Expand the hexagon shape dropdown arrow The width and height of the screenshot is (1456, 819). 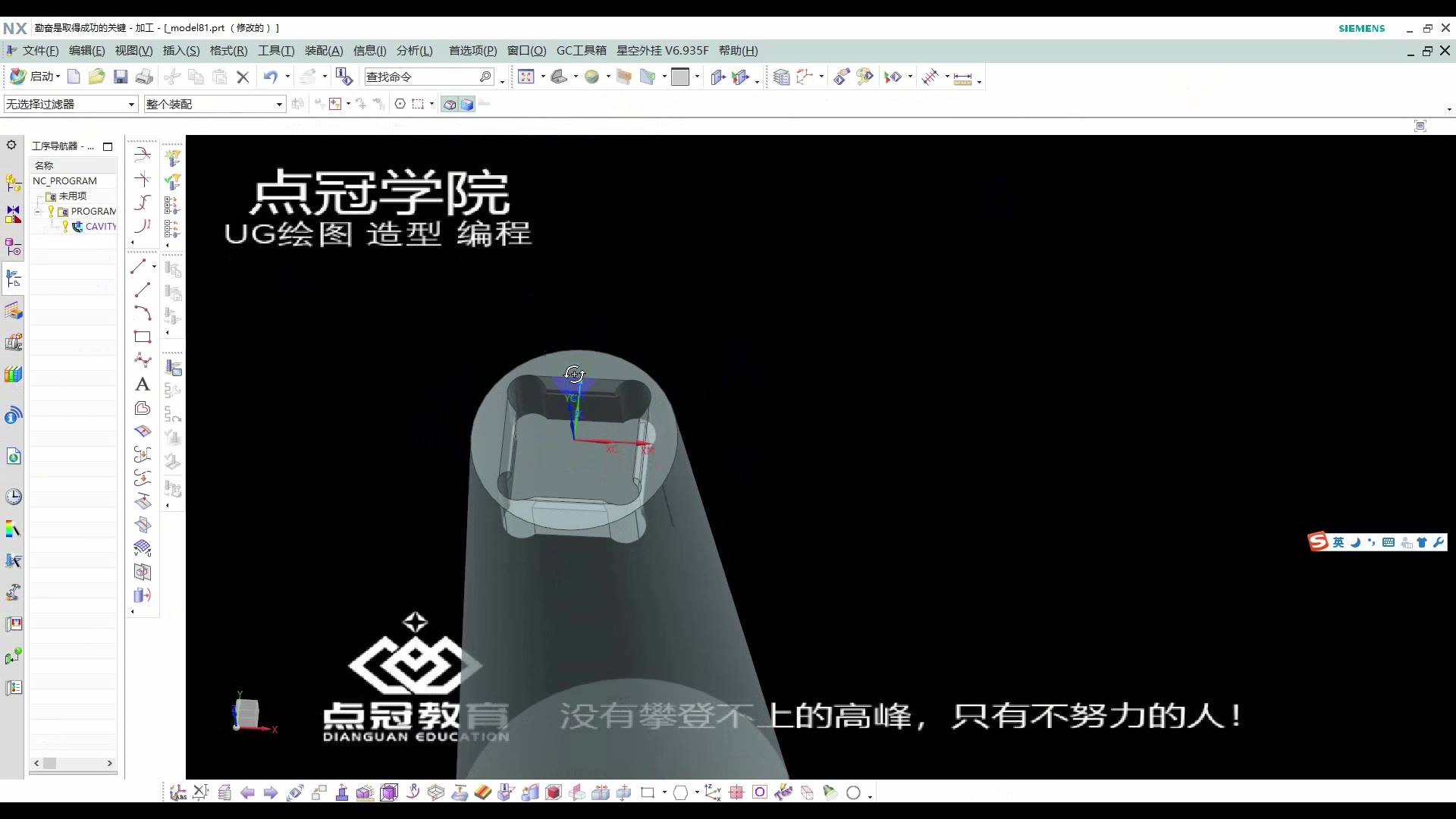coord(697,792)
